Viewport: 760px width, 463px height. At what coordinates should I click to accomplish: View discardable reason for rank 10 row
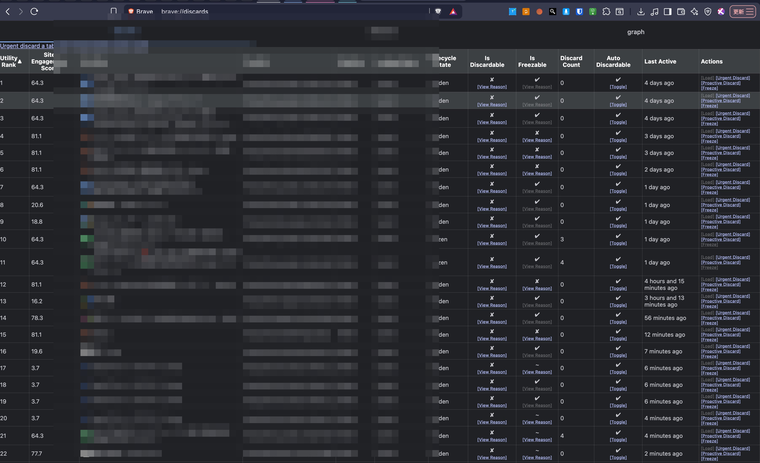pos(491,243)
